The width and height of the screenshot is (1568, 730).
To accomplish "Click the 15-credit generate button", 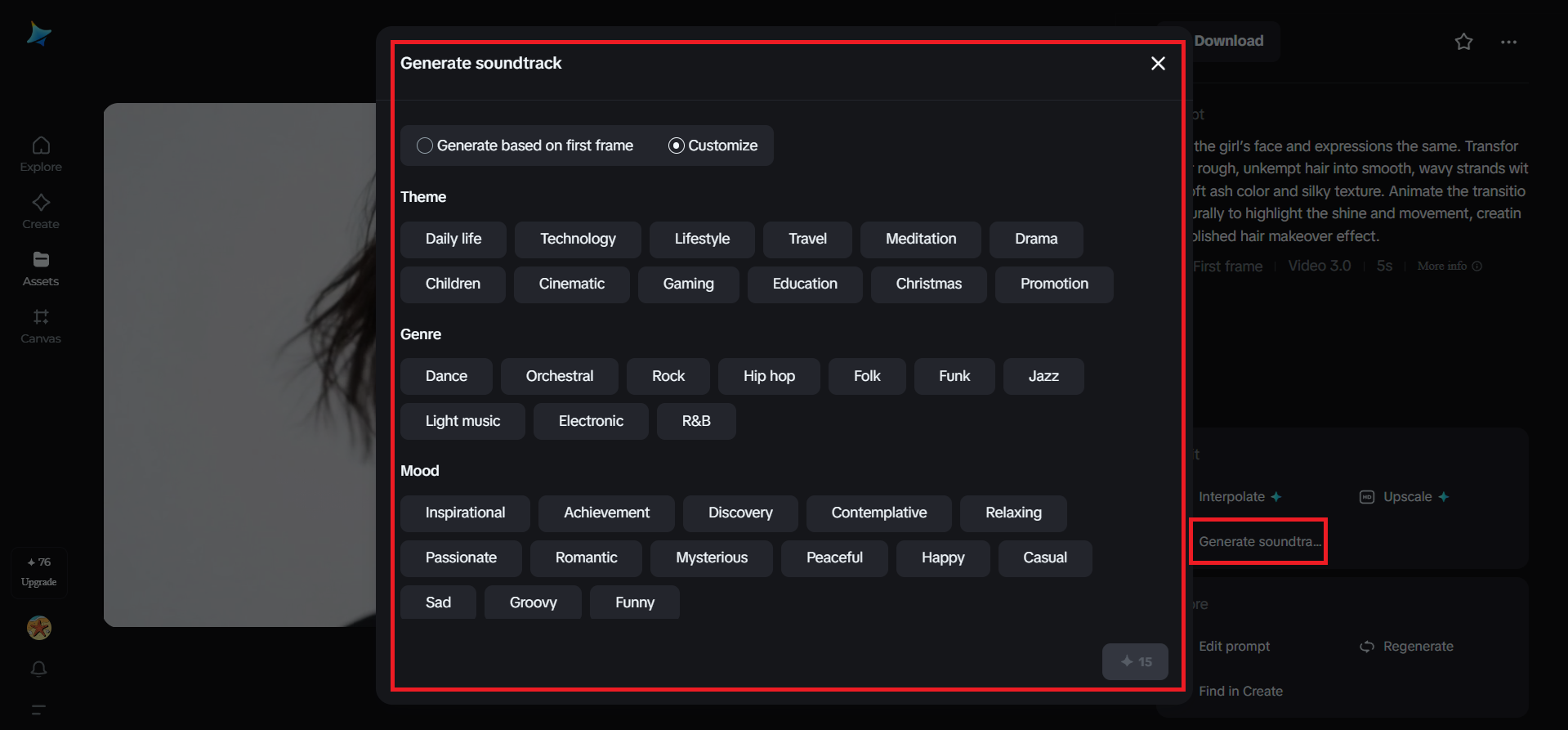I will click(1135, 661).
